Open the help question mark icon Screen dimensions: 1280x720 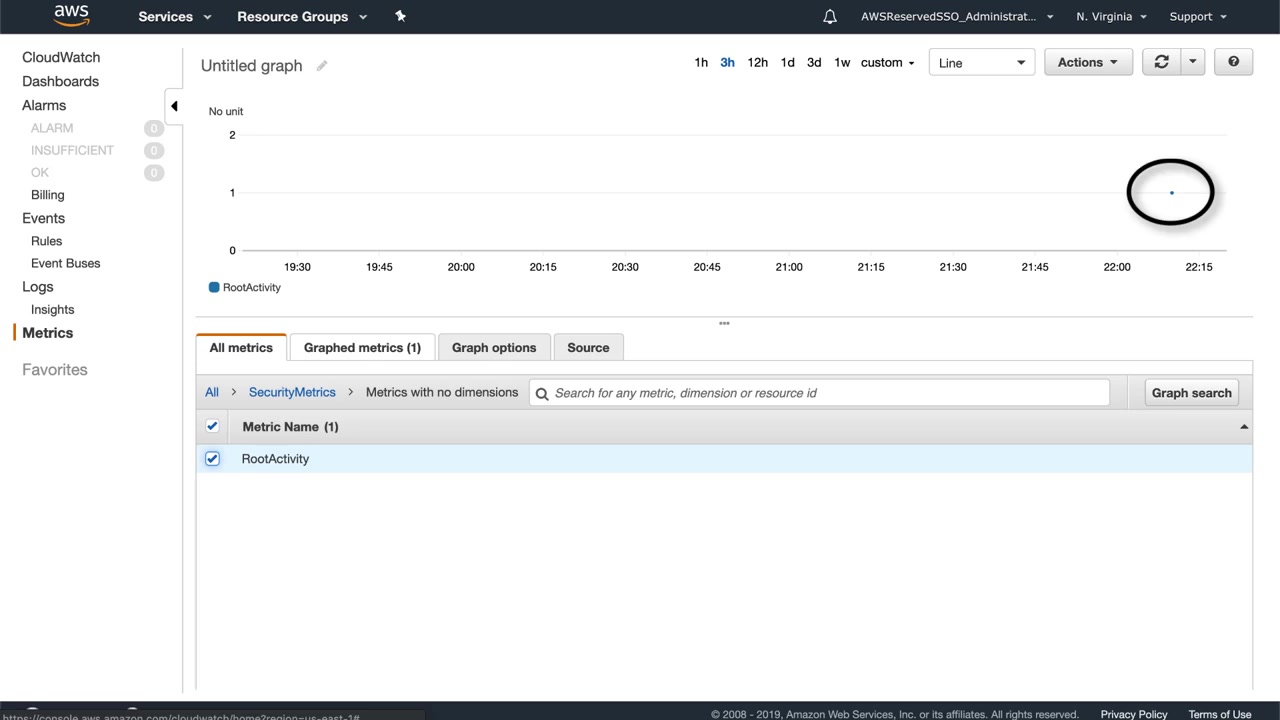tap(1234, 62)
